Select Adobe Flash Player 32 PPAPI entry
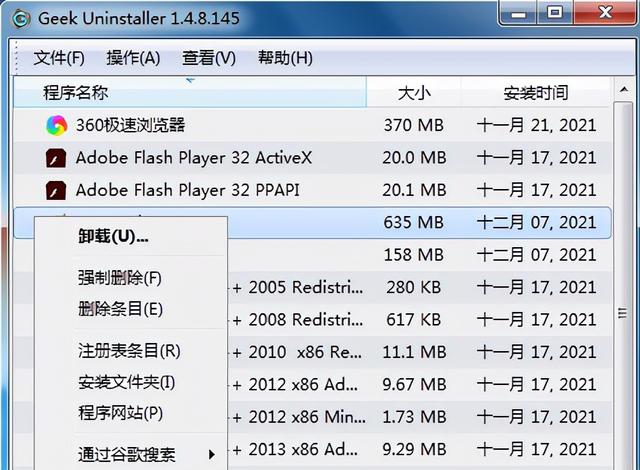Screen dimensions: 640x470 (x=187, y=191)
